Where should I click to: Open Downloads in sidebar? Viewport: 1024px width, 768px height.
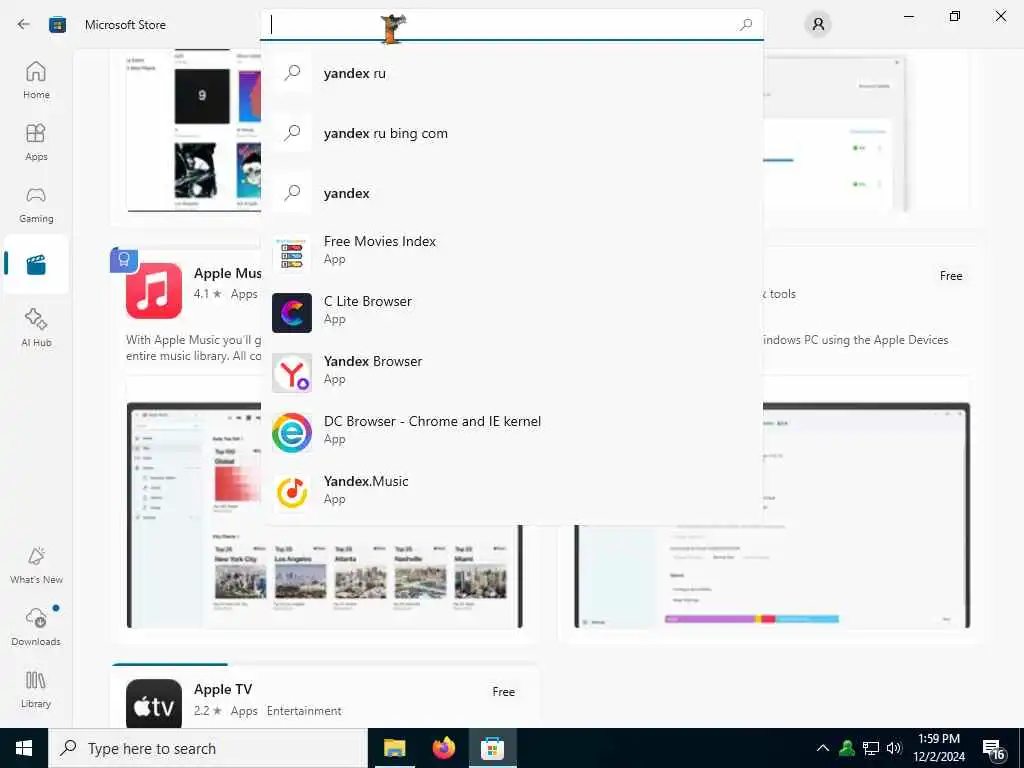[36, 627]
